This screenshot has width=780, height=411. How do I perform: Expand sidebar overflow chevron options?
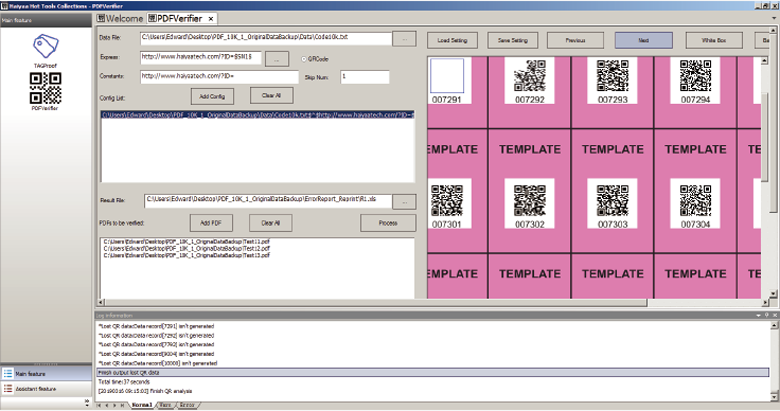click(87, 401)
